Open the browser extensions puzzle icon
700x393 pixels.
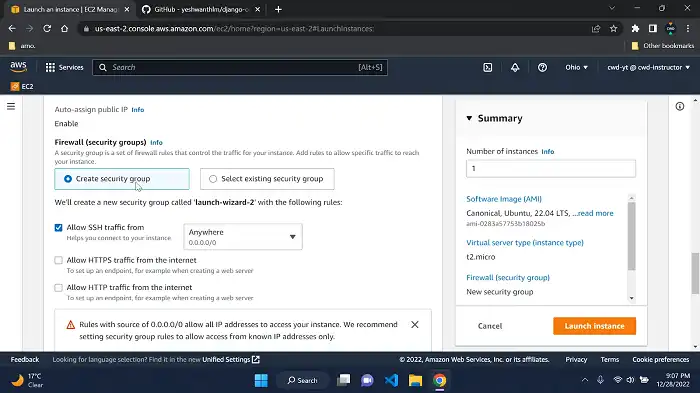(x=635, y=29)
